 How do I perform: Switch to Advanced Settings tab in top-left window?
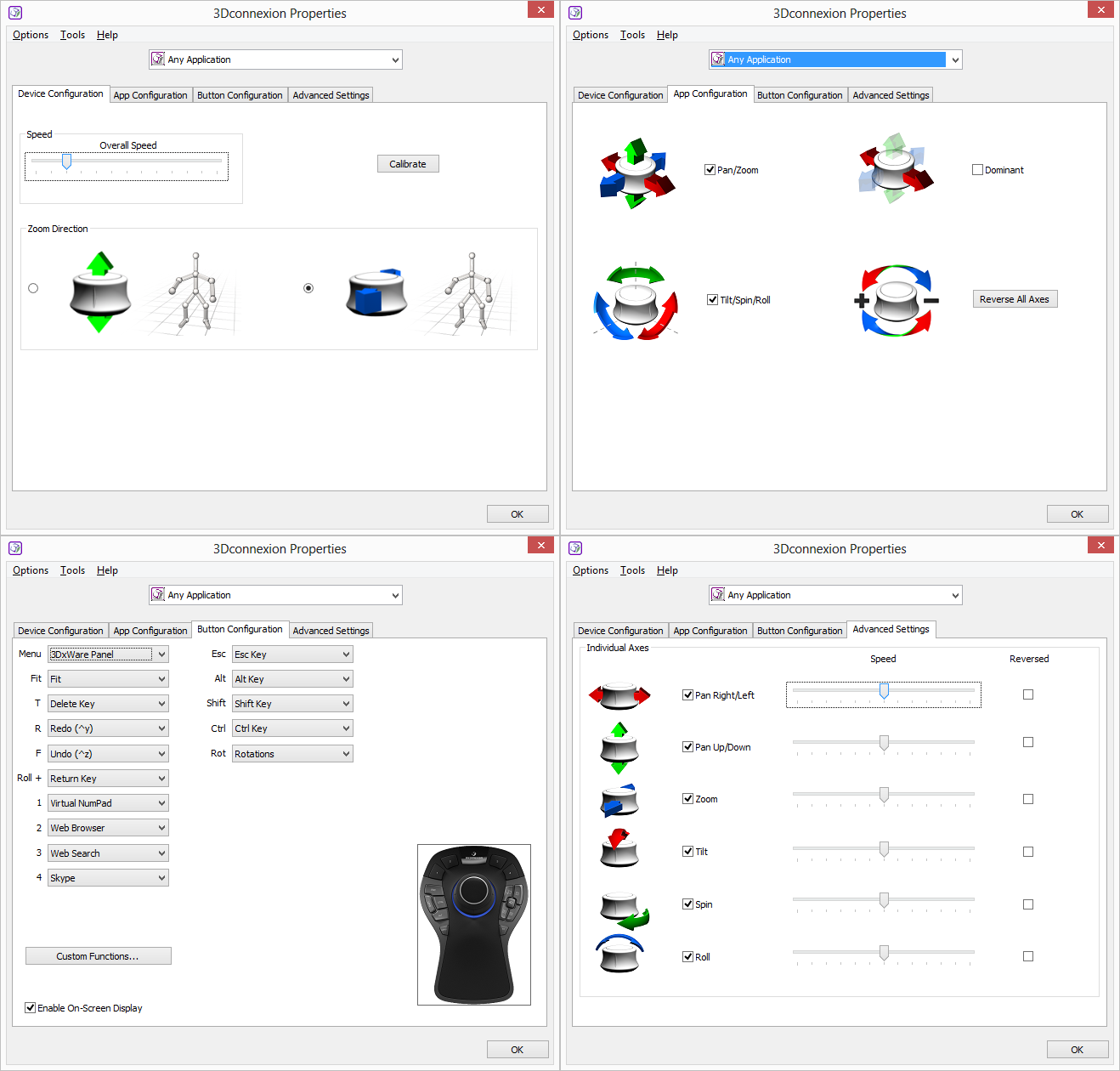[331, 95]
